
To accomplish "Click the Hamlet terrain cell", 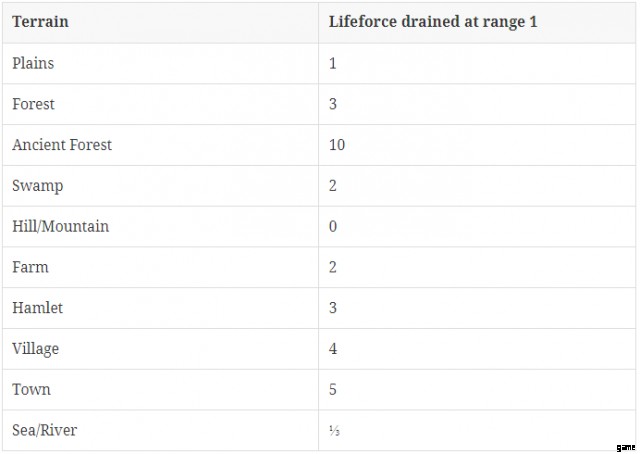I will 37,308.
